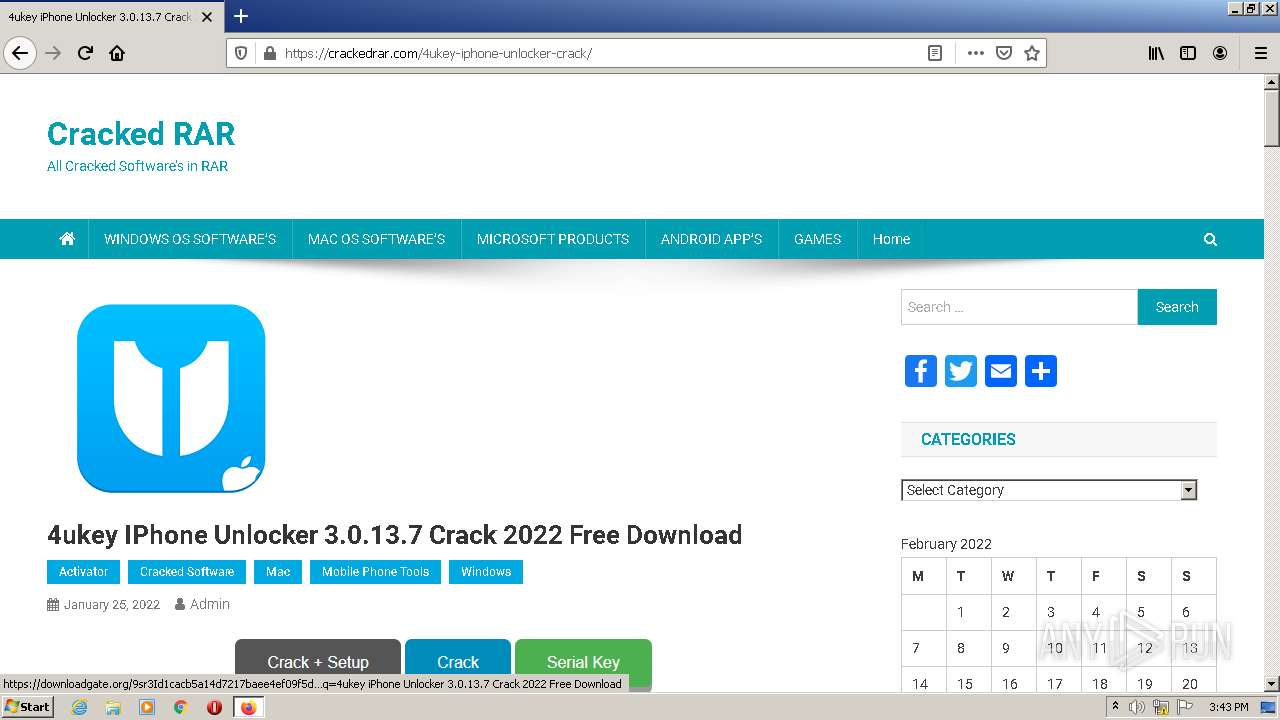Click Search button in sidebar

click(1177, 307)
